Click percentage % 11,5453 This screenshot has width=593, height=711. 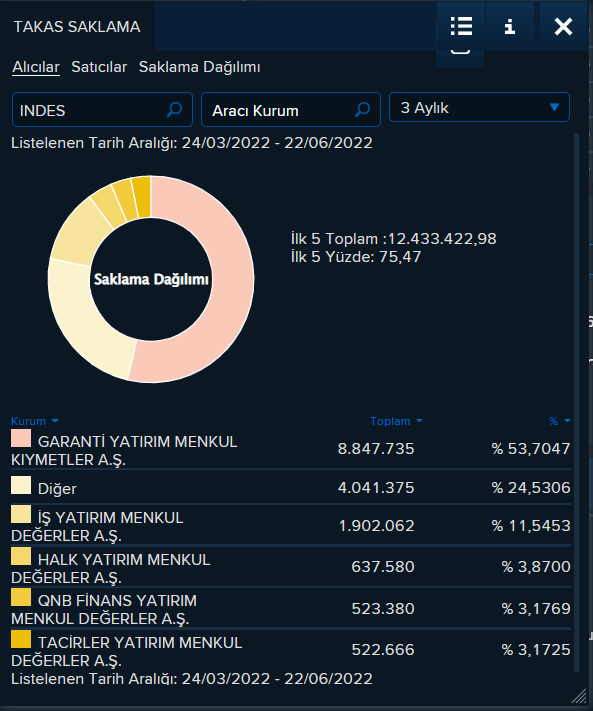click(531, 526)
